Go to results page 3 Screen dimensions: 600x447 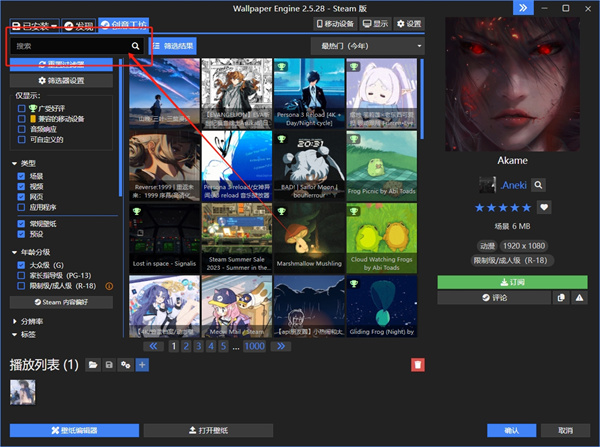click(x=199, y=346)
